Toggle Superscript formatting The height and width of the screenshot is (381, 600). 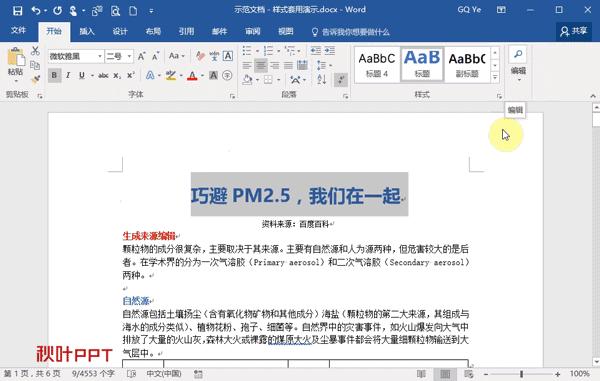pyautogui.click(x=130, y=75)
